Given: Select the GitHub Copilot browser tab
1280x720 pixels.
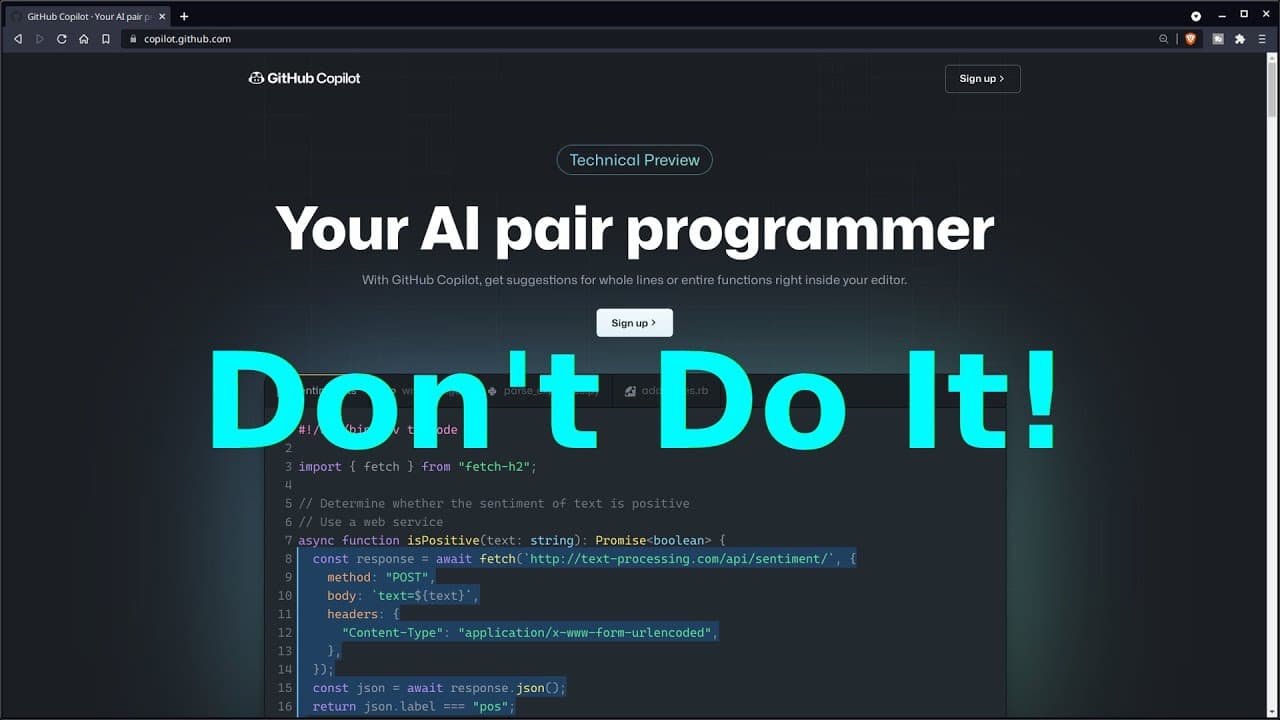Looking at the screenshot, I should (x=87, y=16).
